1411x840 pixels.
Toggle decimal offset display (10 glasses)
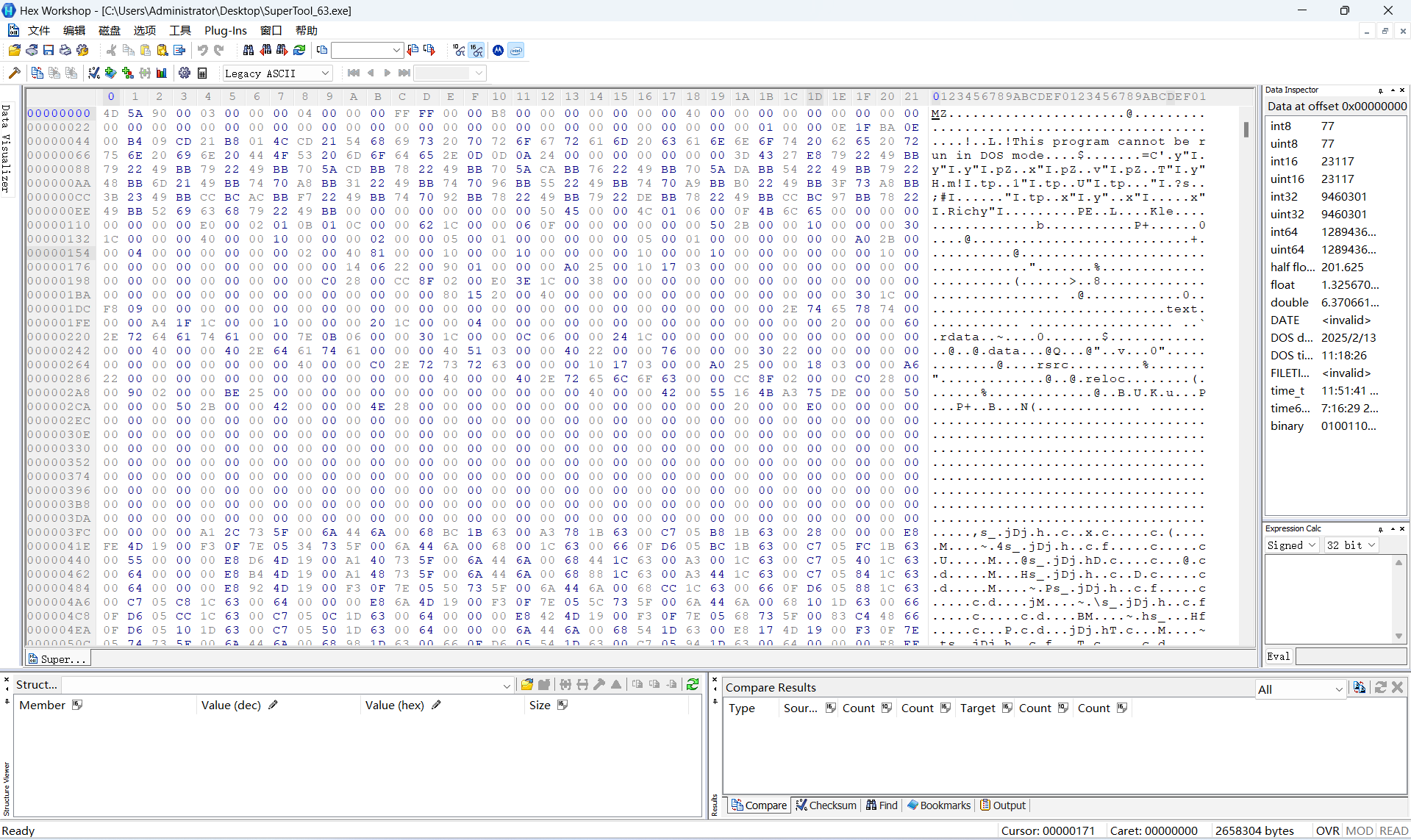(459, 50)
